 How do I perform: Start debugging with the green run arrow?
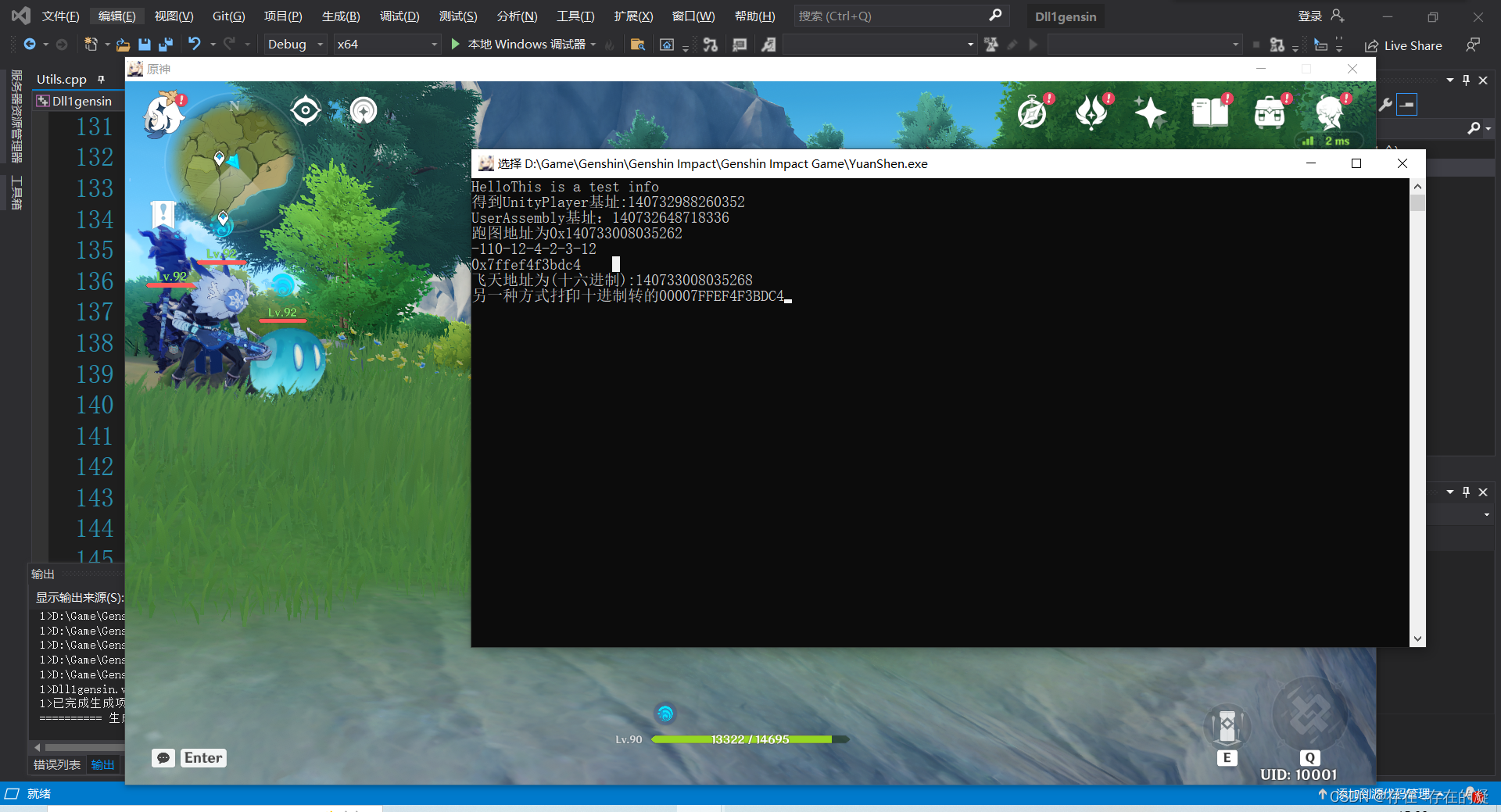tap(454, 45)
